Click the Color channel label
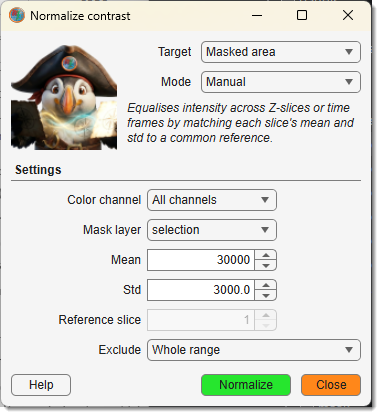 pos(104,200)
